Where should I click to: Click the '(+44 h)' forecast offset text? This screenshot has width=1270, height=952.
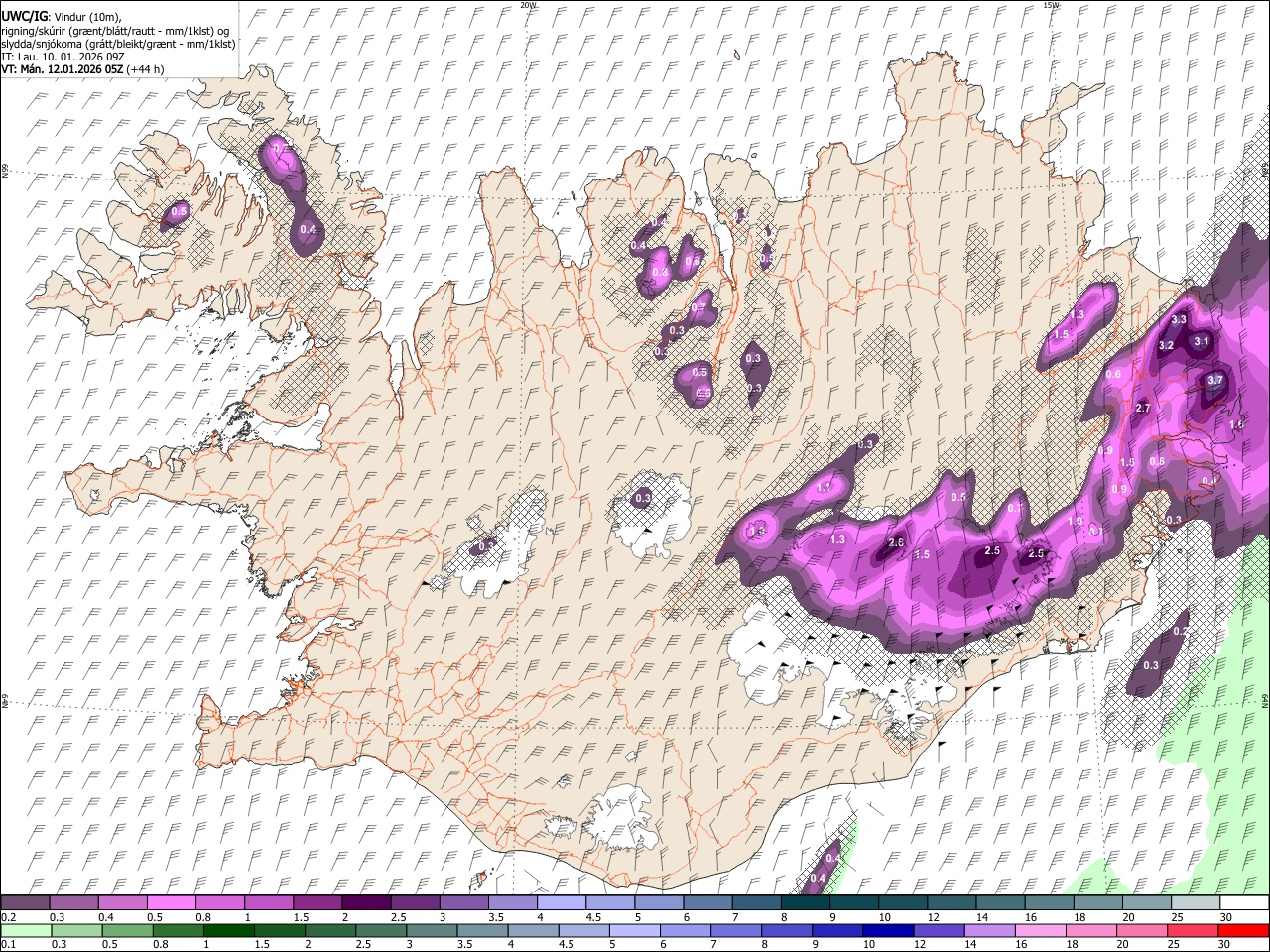coord(145,69)
